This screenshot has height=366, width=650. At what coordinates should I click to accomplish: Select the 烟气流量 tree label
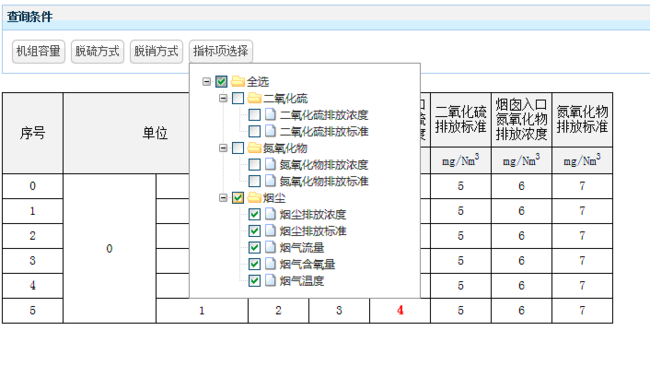pos(302,248)
